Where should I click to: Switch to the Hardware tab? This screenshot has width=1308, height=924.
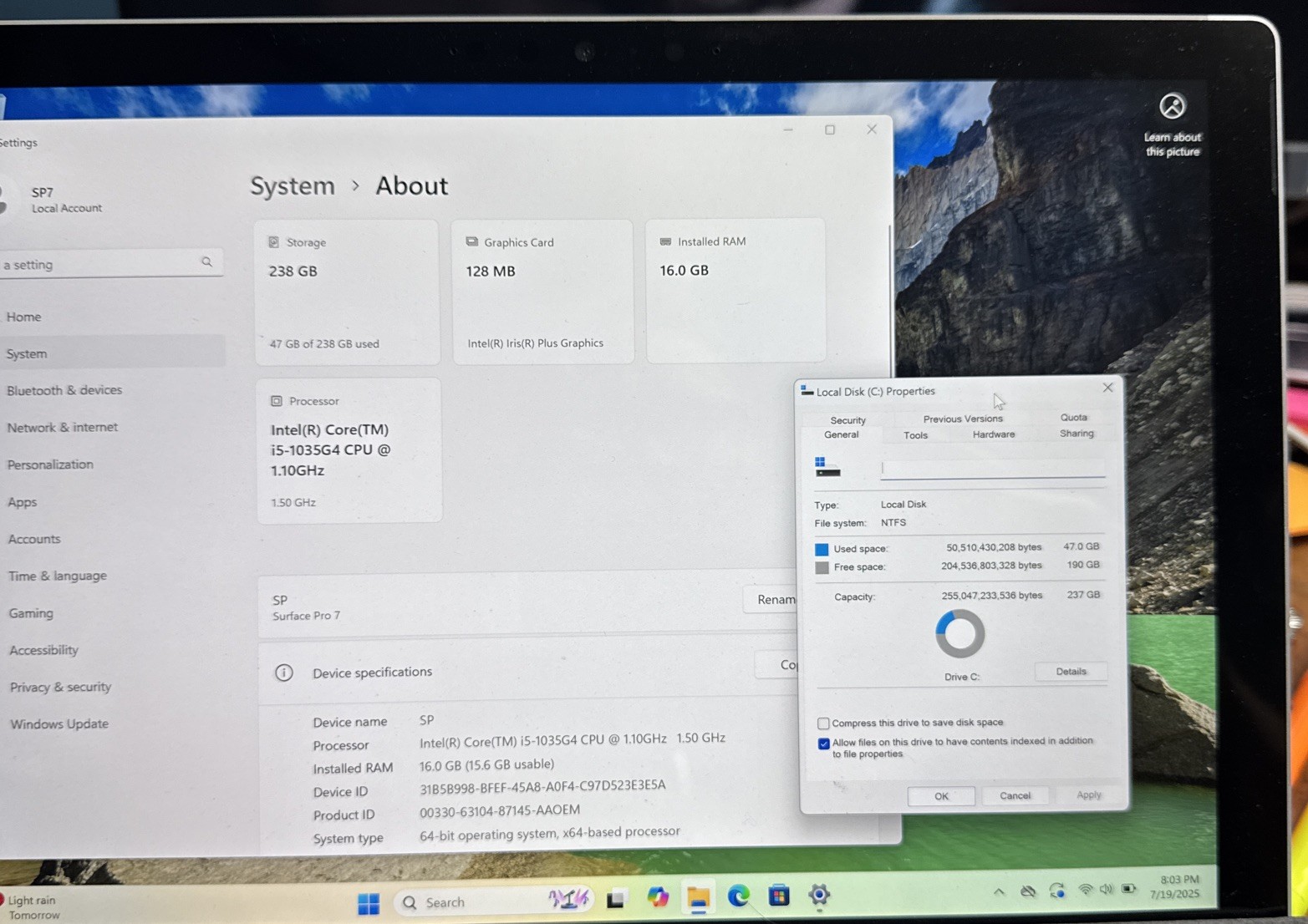tap(994, 434)
